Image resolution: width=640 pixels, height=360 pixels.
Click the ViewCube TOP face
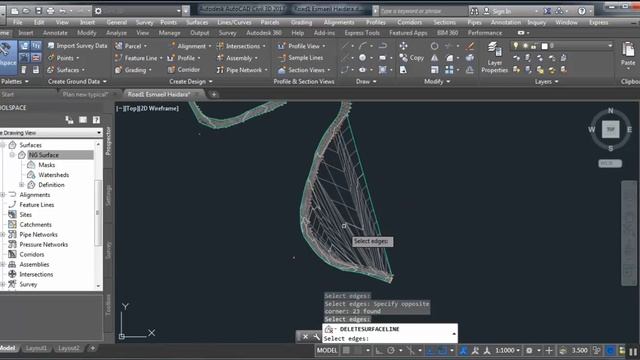tap(611, 129)
